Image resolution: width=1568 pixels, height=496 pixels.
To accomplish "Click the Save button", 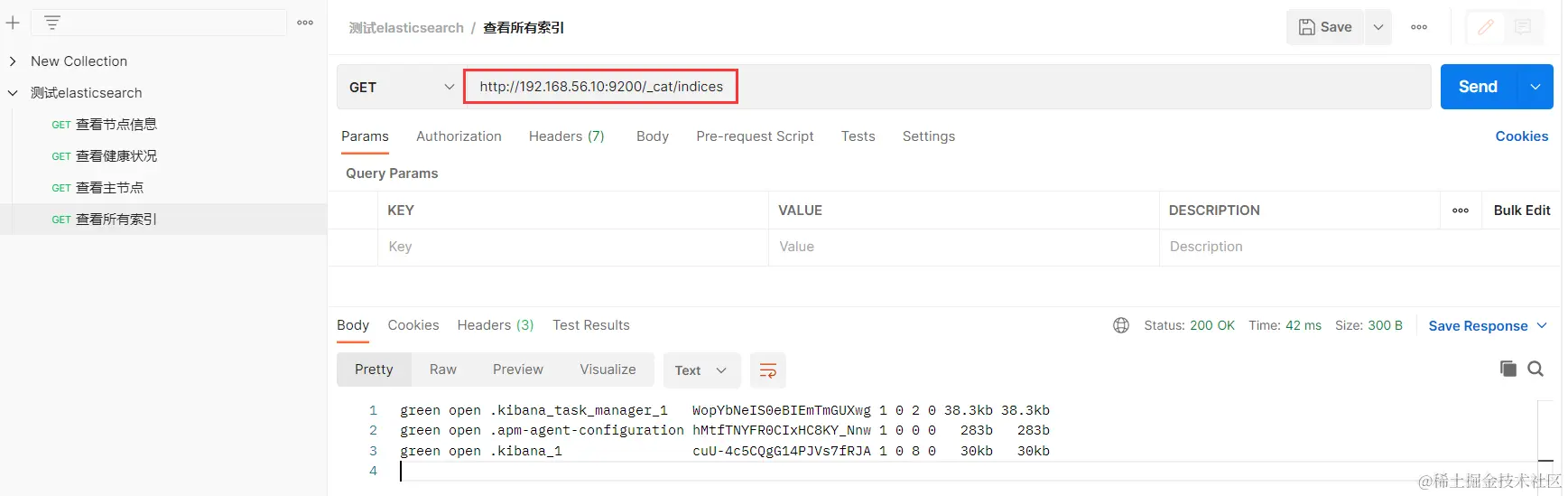I will (x=1325, y=27).
